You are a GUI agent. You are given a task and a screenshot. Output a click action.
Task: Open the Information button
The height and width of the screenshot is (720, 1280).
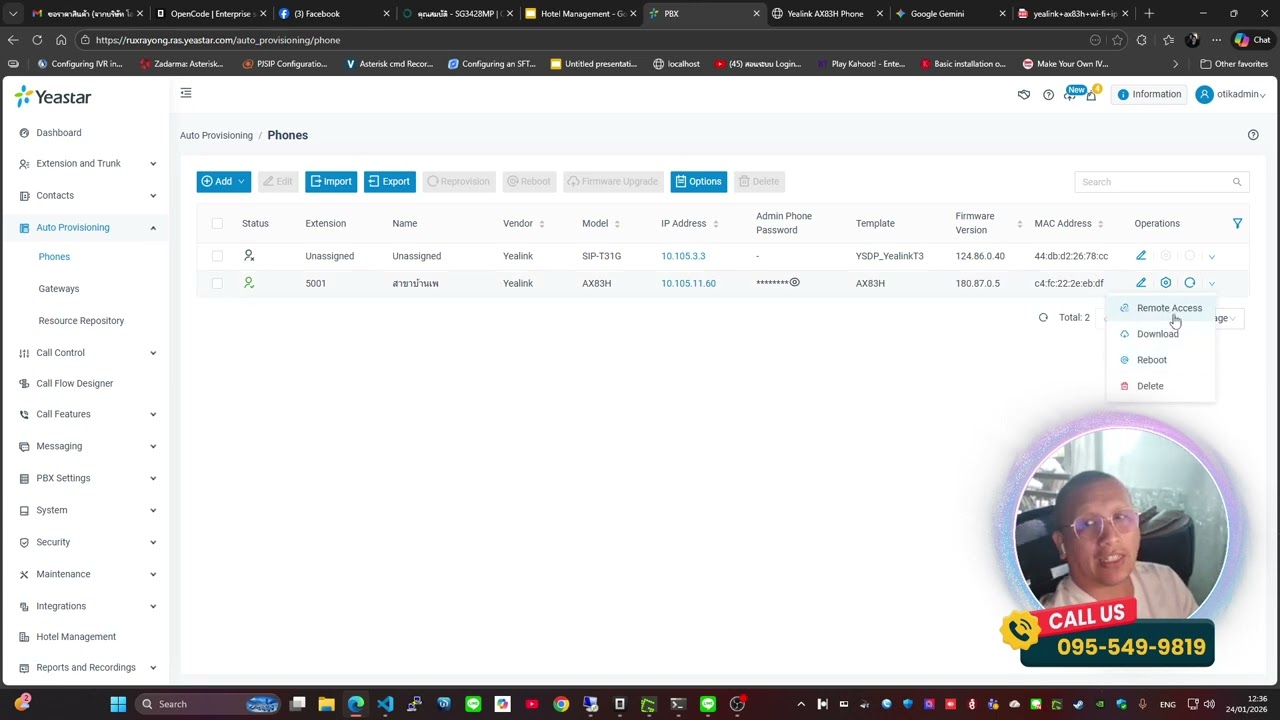(x=1149, y=95)
